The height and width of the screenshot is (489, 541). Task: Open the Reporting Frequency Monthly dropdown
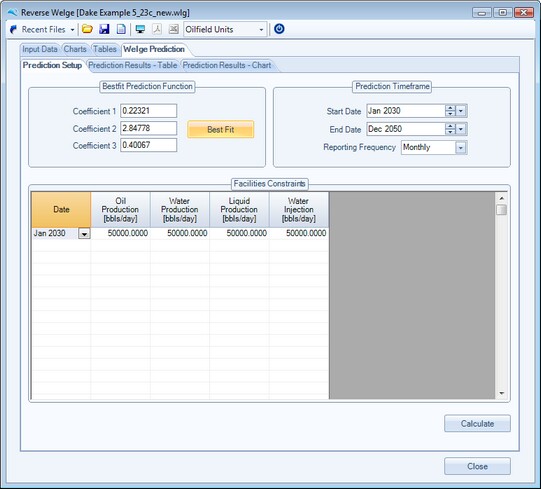pyautogui.click(x=461, y=148)
